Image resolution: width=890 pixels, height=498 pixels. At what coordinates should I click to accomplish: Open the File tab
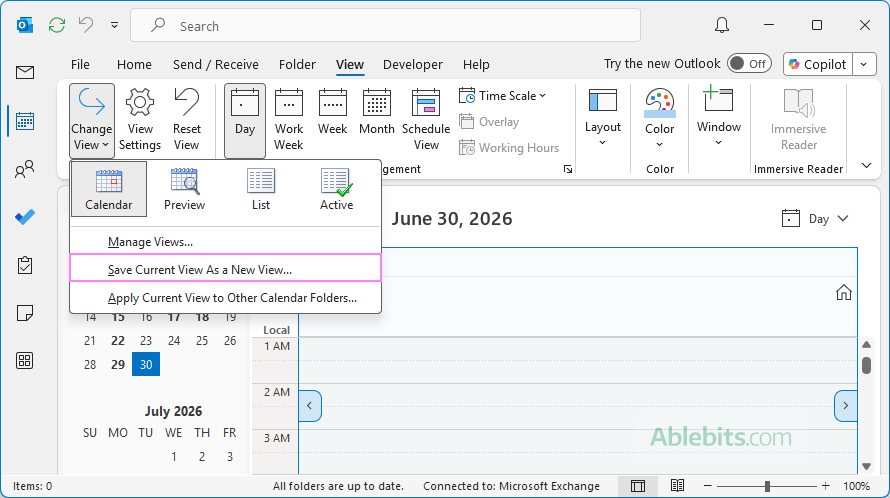click(x=80, y=64)
